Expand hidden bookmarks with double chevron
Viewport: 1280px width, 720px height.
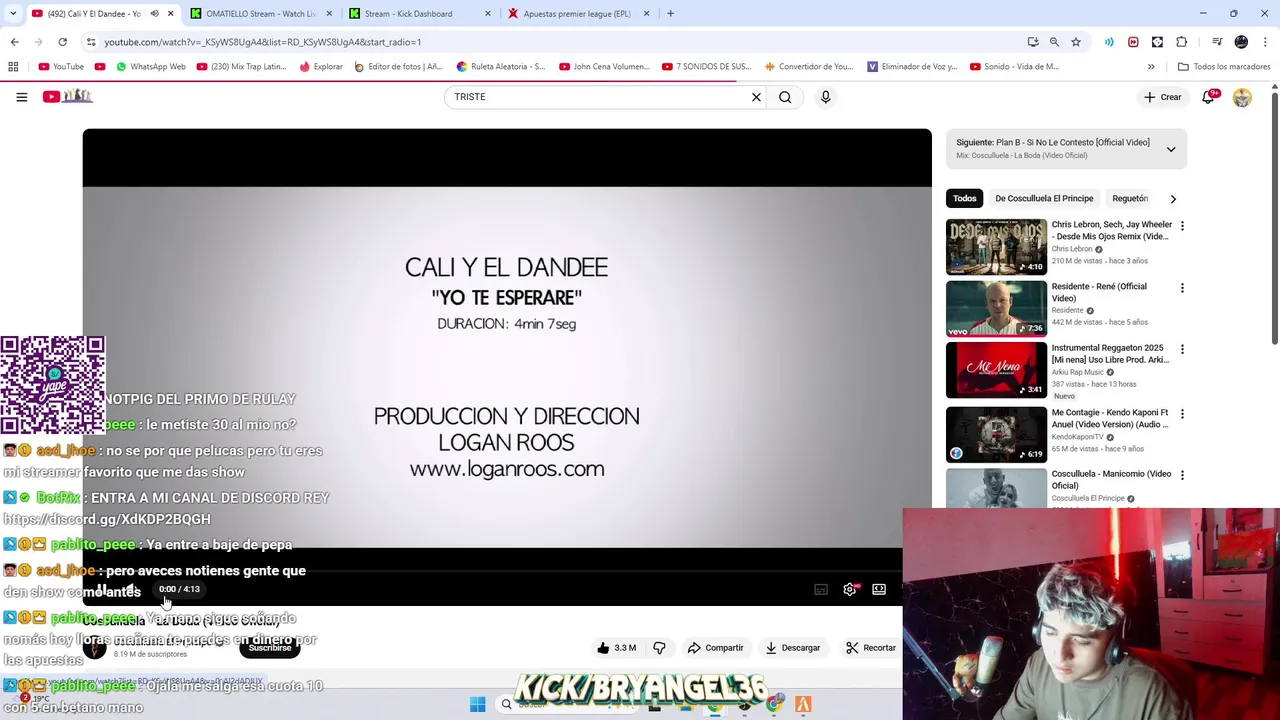click(1151, 67)
